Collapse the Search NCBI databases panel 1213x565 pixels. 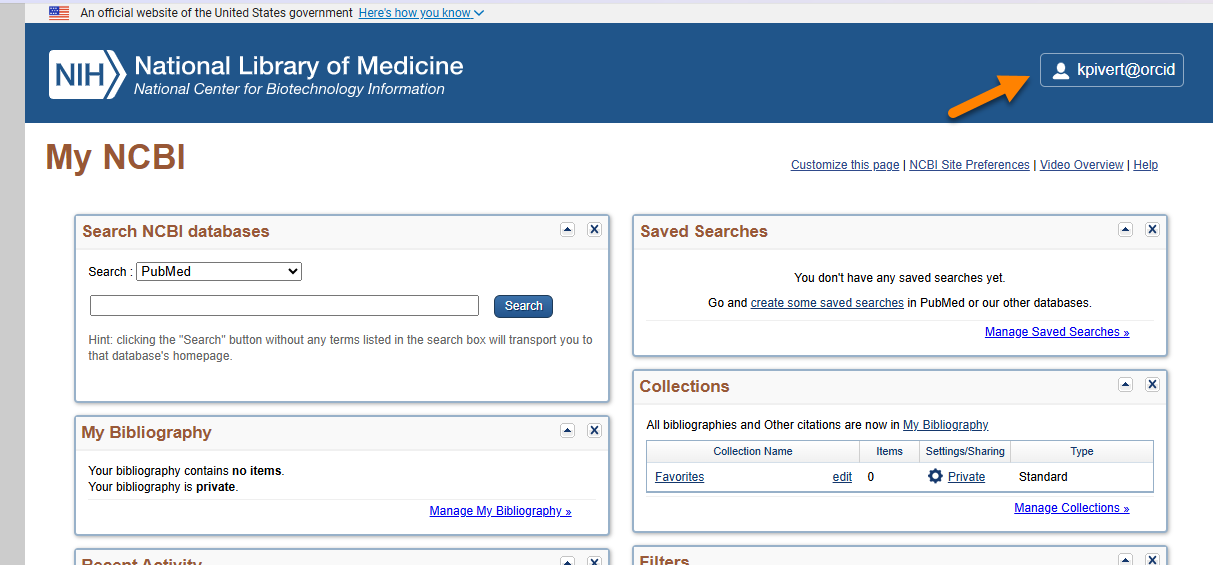567,229
